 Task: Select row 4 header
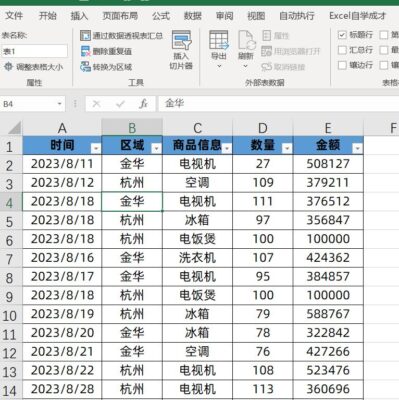[11, 202]
